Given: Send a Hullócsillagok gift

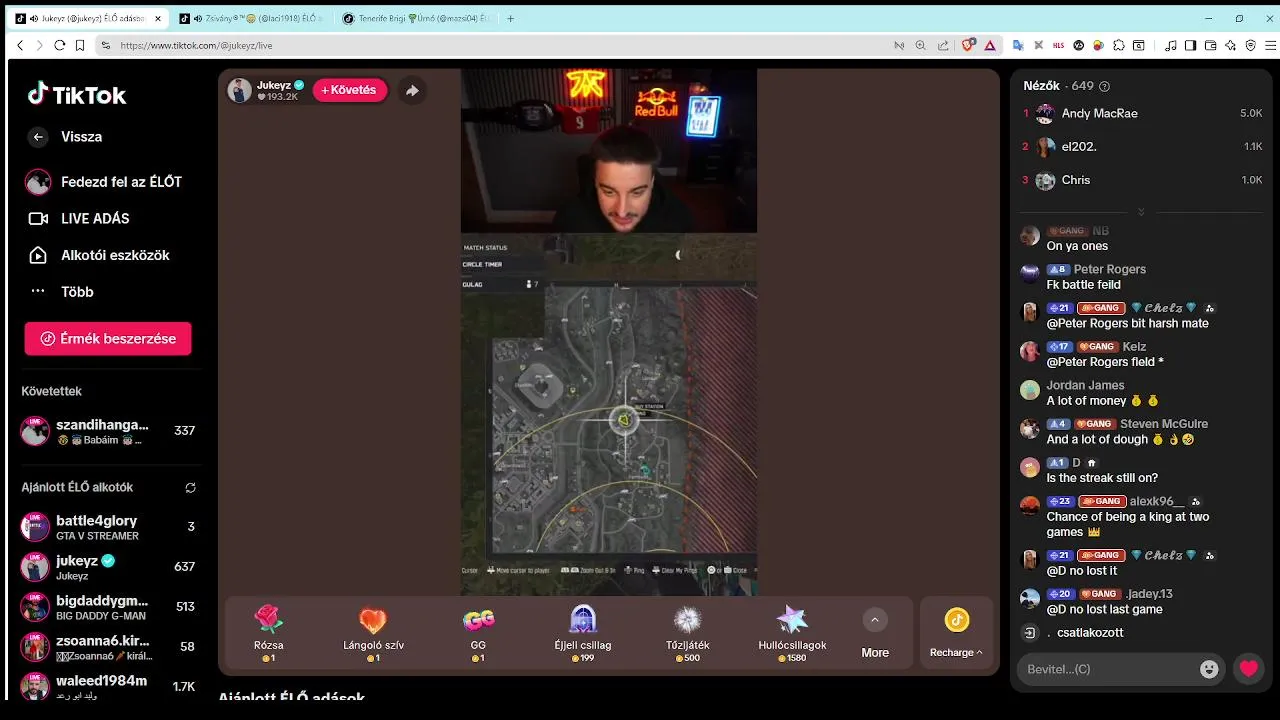Looking at the screenshot, I should point(792,633).
